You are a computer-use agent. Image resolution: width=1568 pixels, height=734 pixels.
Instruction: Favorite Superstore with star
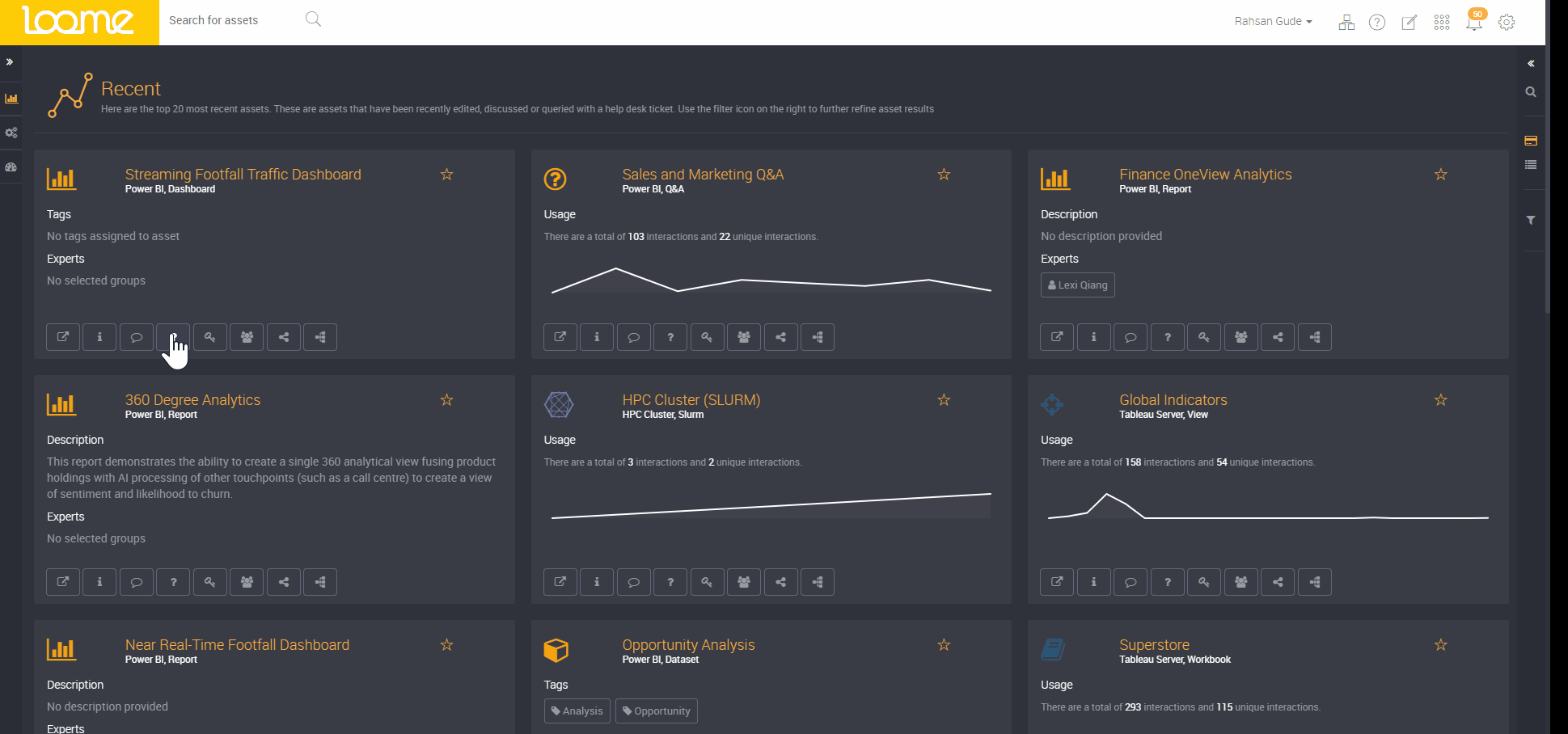coord(1441,644)
